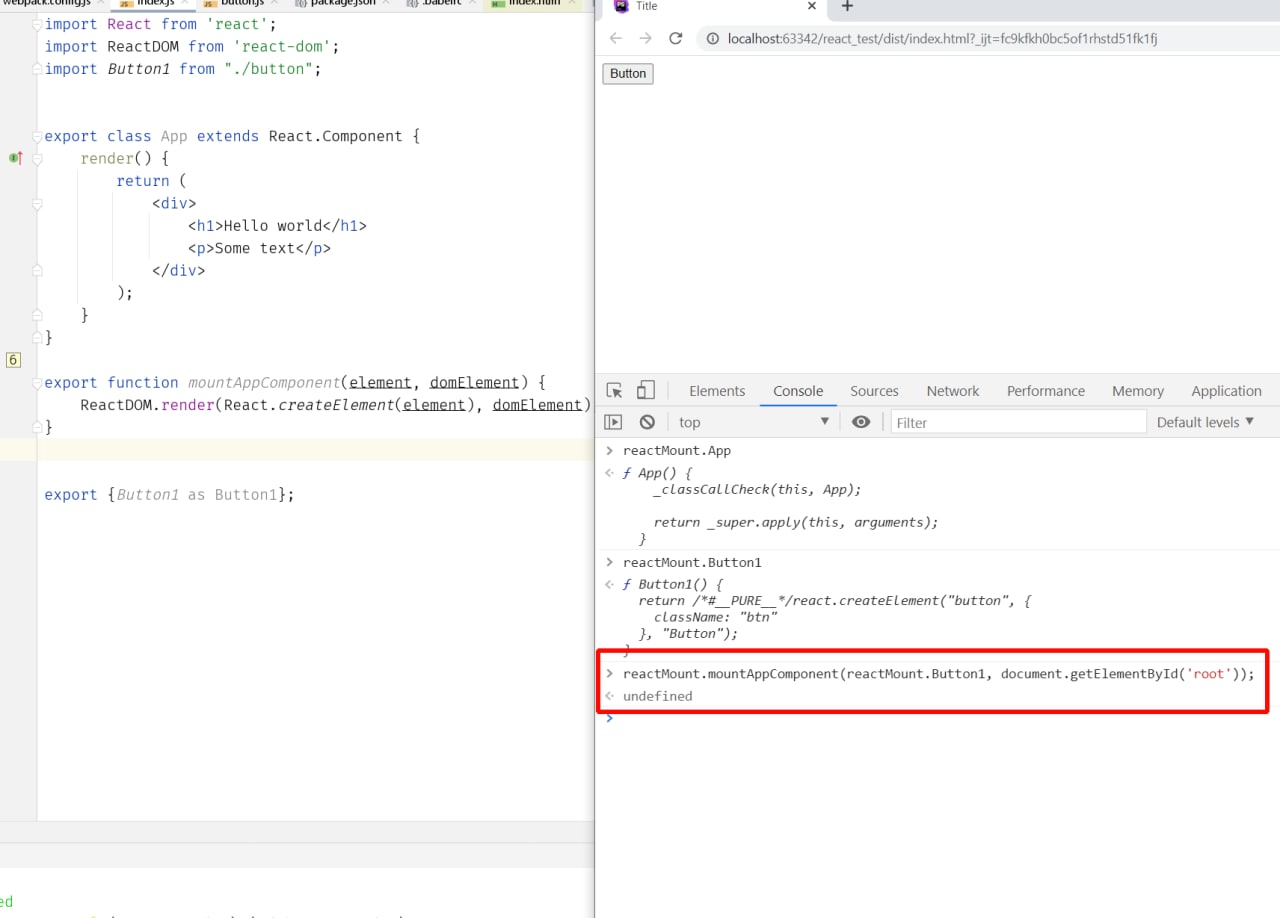
Task: Select the Console tab in DevTools
Action: point(798,391)
